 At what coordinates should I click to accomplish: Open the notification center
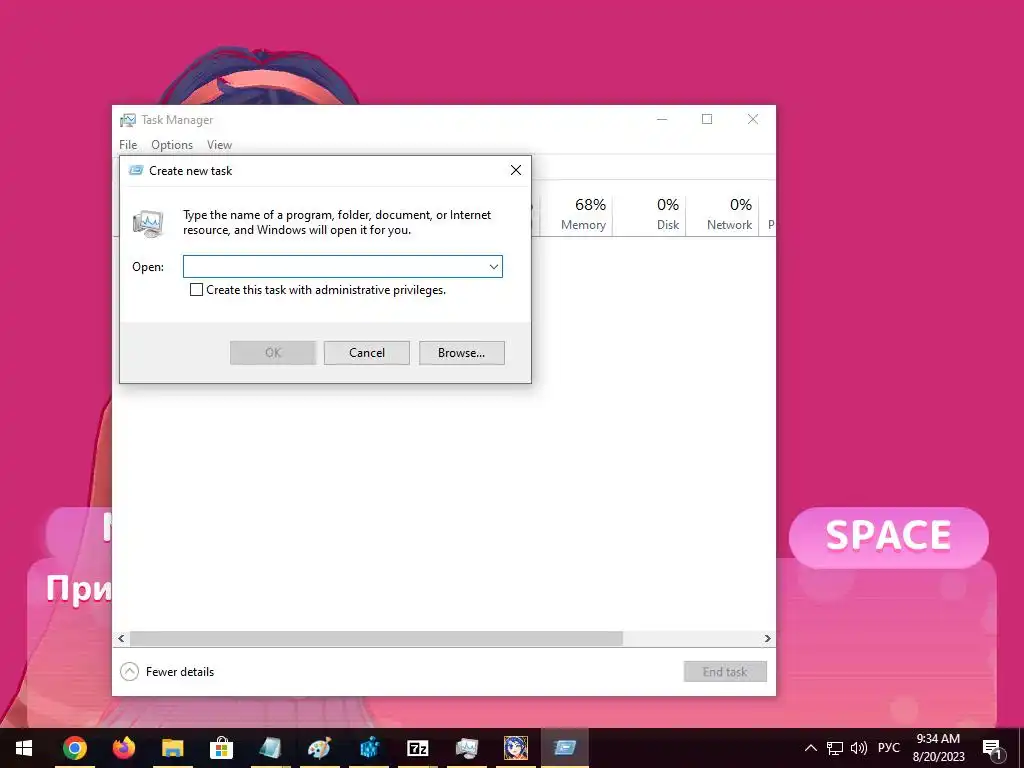(x=992, y=748)
